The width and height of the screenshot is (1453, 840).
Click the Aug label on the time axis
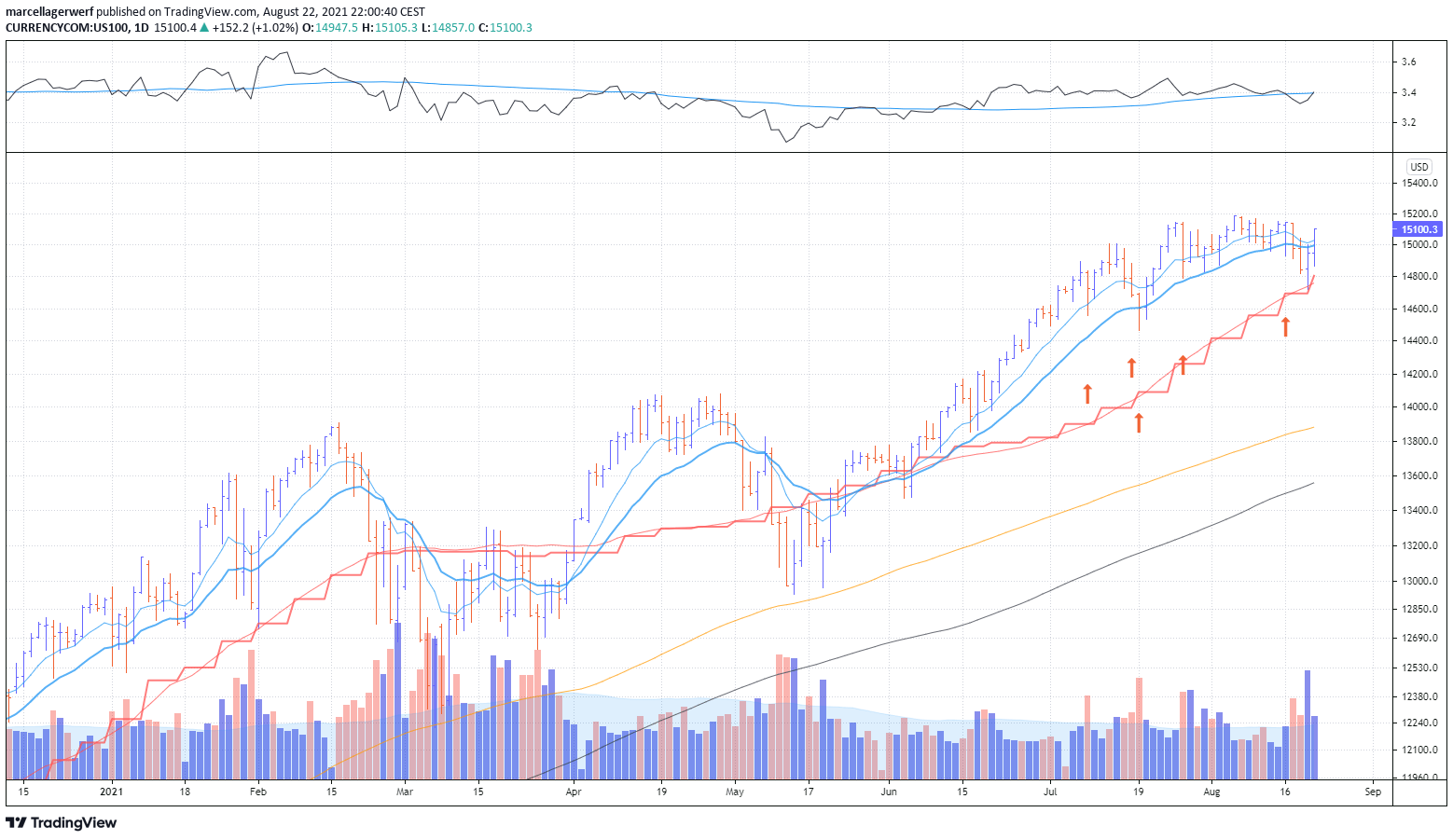1211,792
